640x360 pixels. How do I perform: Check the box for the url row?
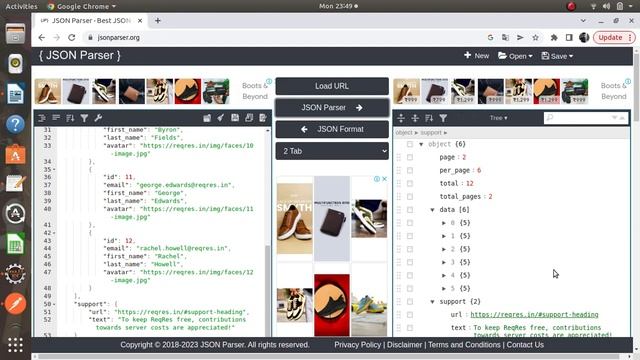(x=410, y=315)
